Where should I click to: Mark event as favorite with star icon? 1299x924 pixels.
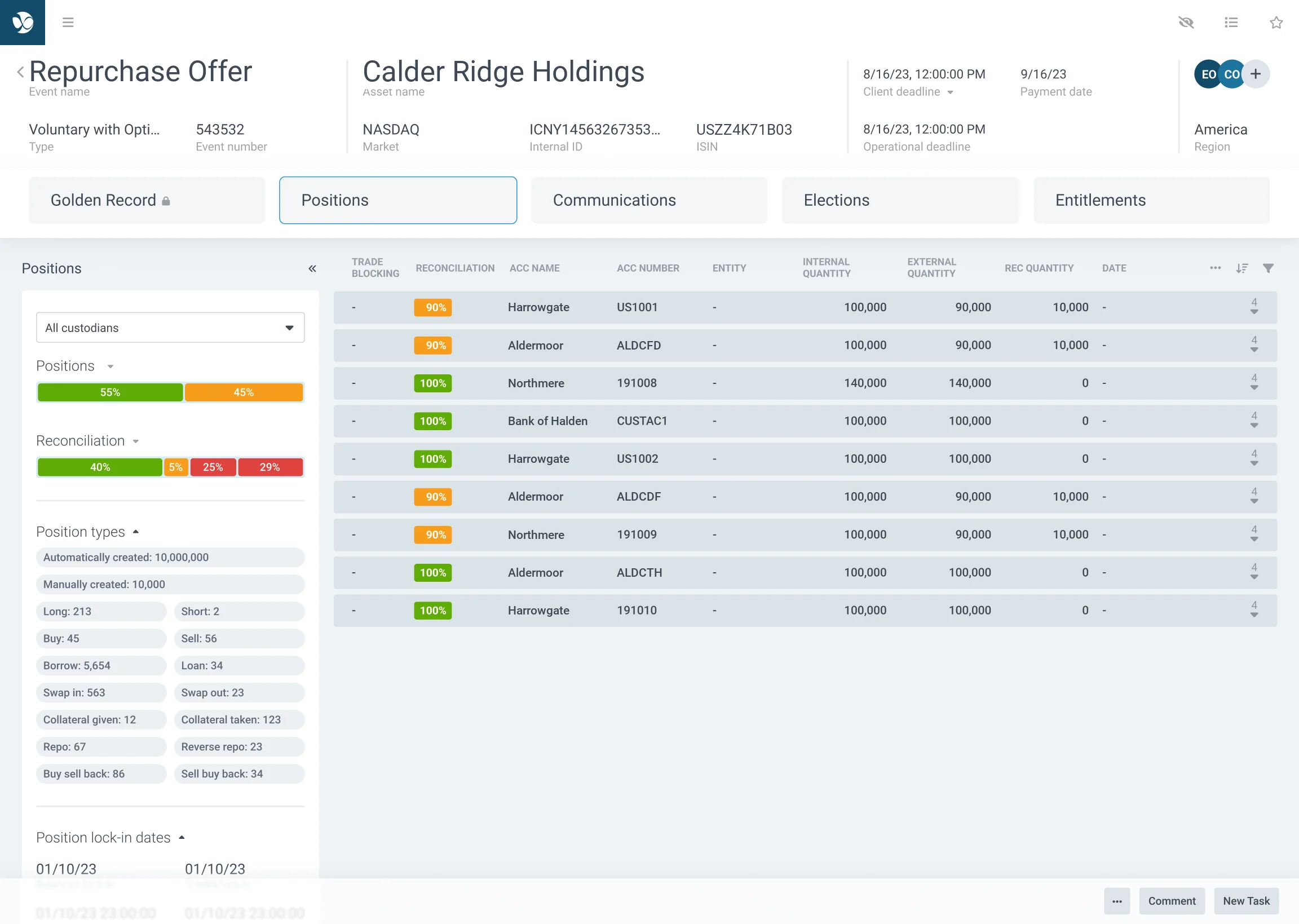(x=1276, y=22)
